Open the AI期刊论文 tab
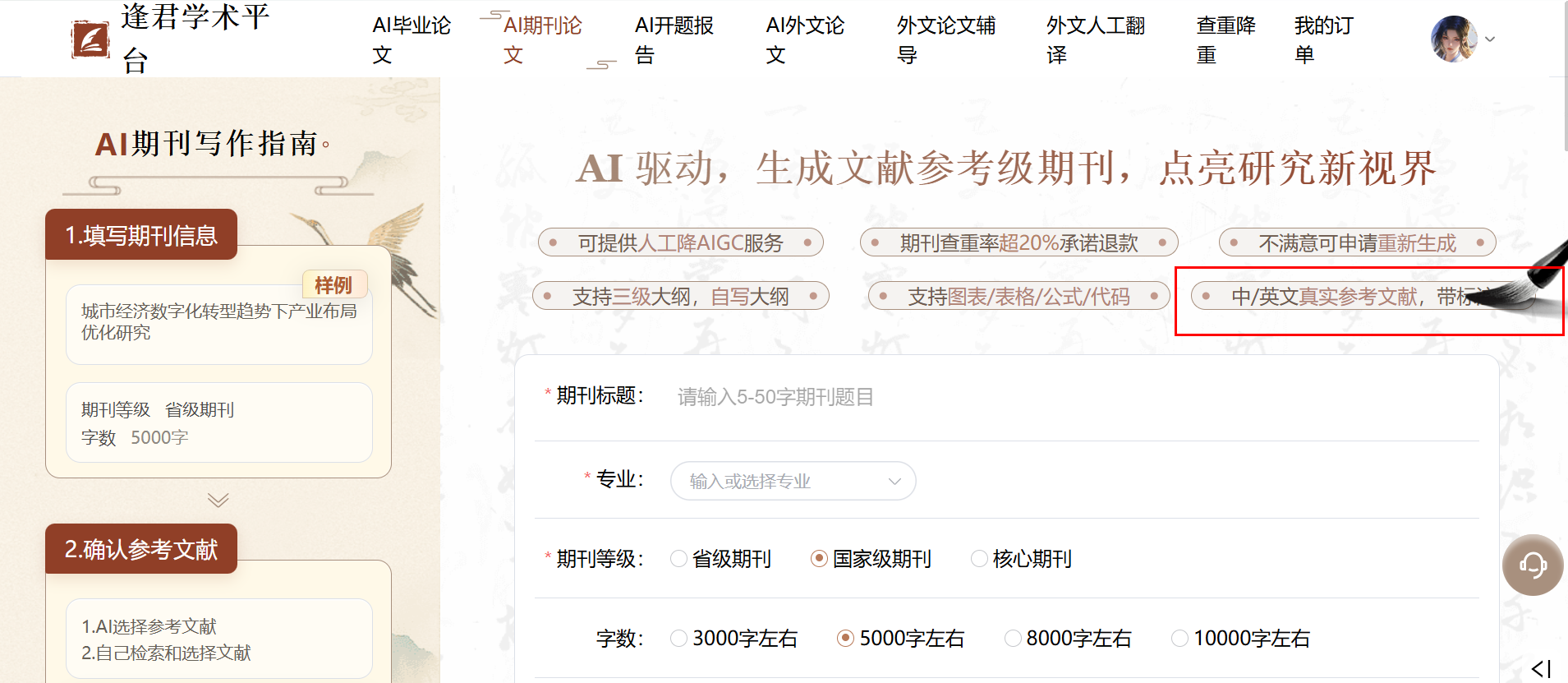1568x683 pixels. 543,39
